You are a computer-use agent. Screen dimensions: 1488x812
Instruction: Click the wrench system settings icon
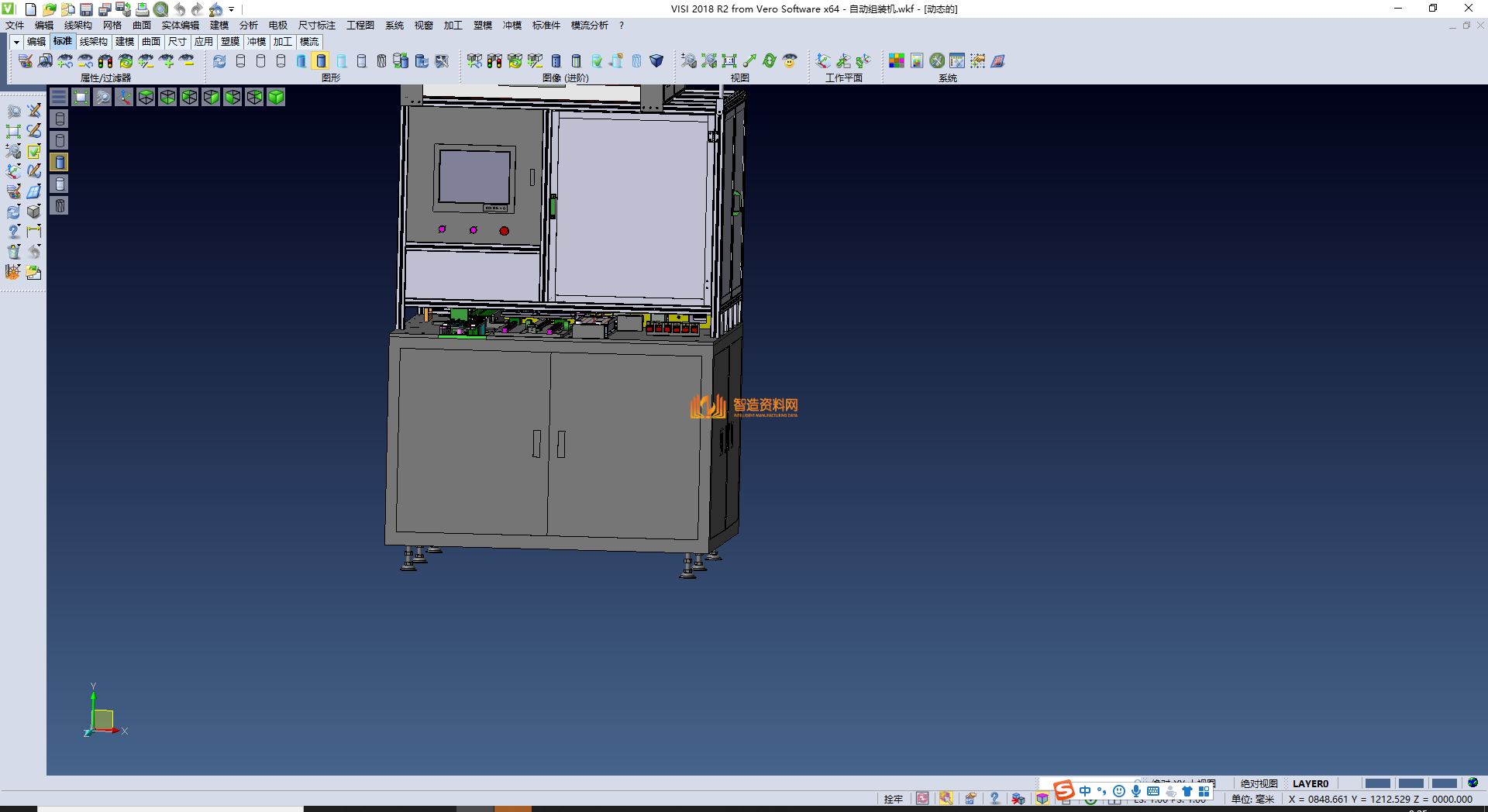937,60
